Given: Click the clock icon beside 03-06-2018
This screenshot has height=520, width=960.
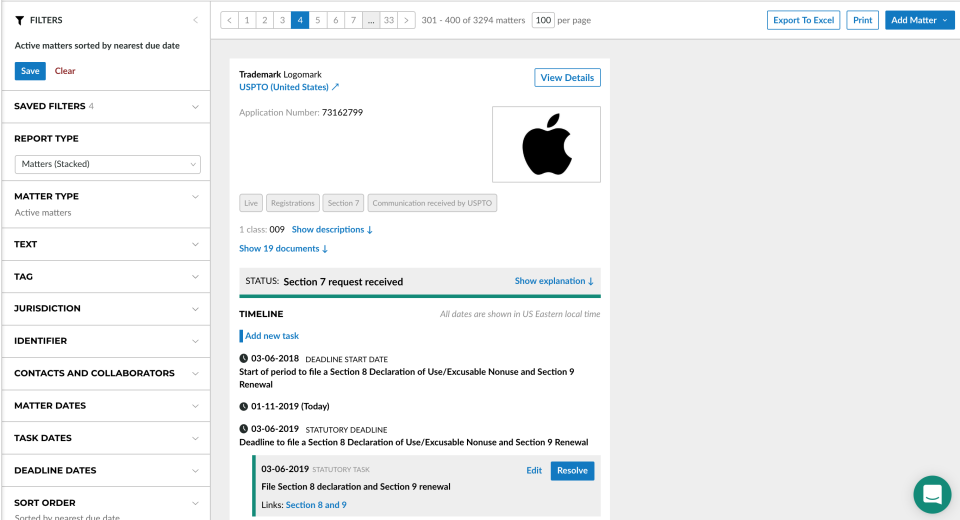Looking at the screenshot, I should pos(244,358).
